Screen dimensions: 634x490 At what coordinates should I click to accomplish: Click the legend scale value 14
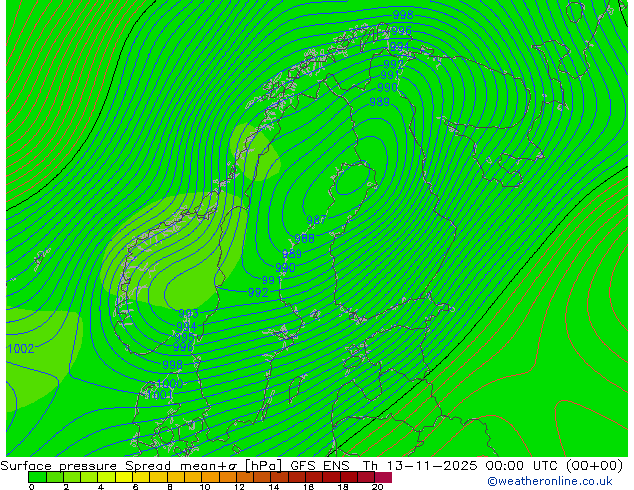coord(274,487)
